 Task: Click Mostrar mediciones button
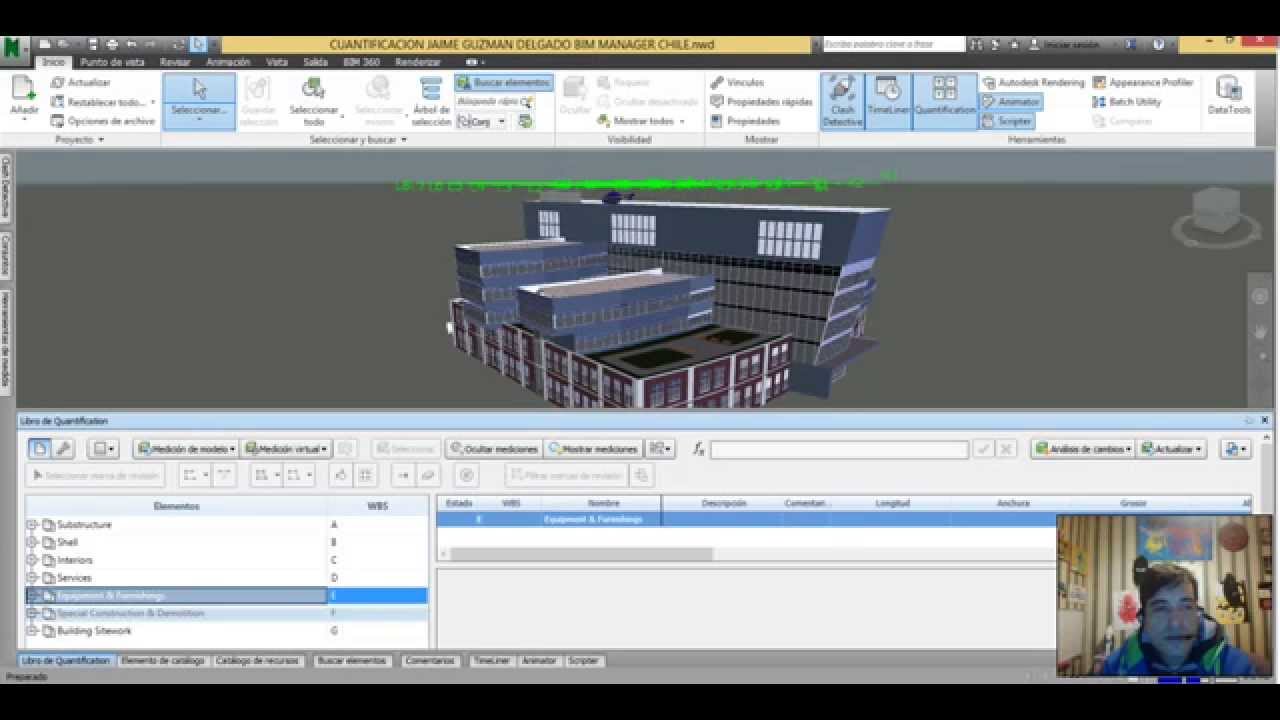pos(594,449)
